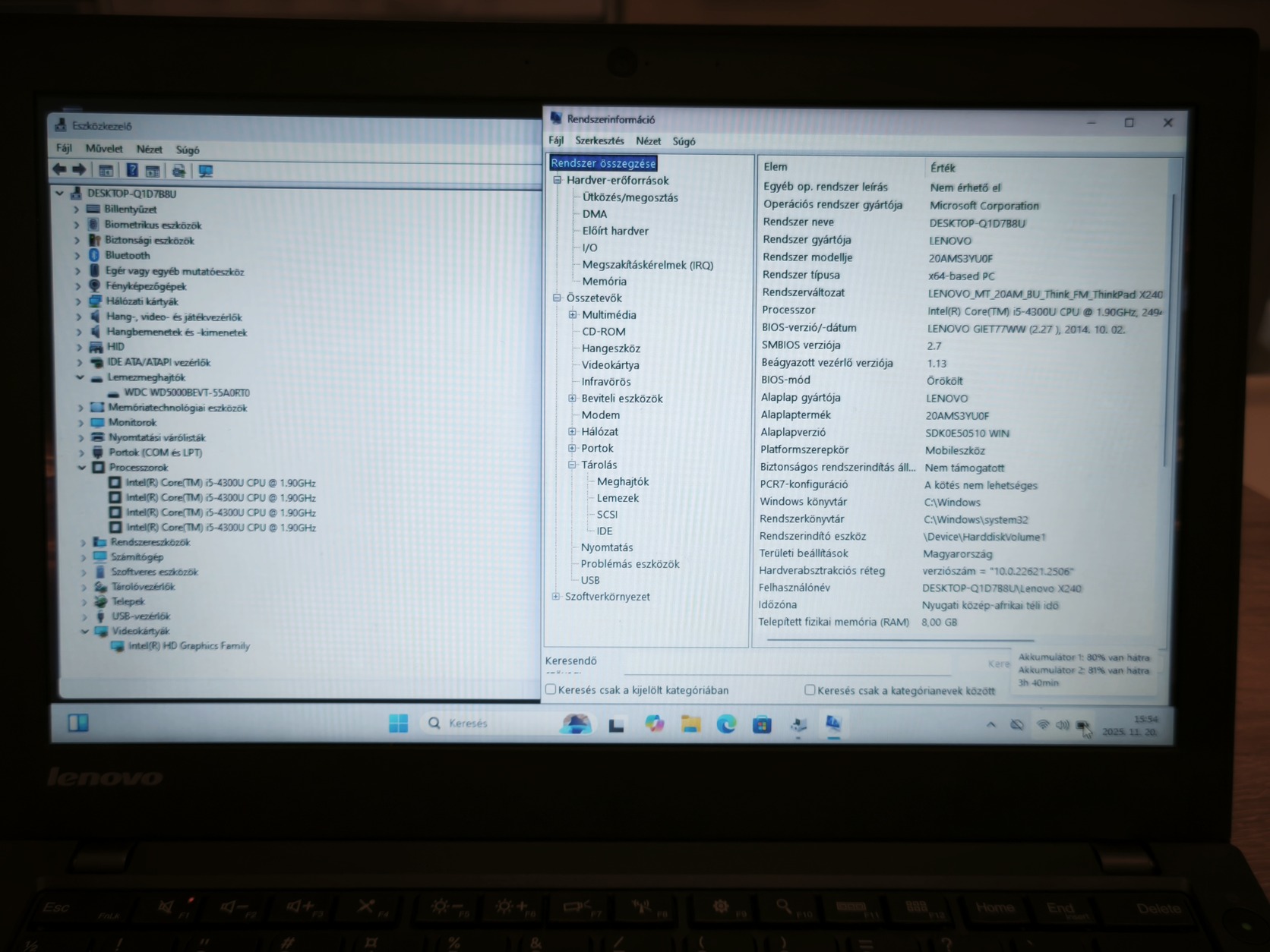This screenshot has height=952, width=1270.
Task: Click the keyboard icon beside Billentyűzet
Action: point(93,209)
